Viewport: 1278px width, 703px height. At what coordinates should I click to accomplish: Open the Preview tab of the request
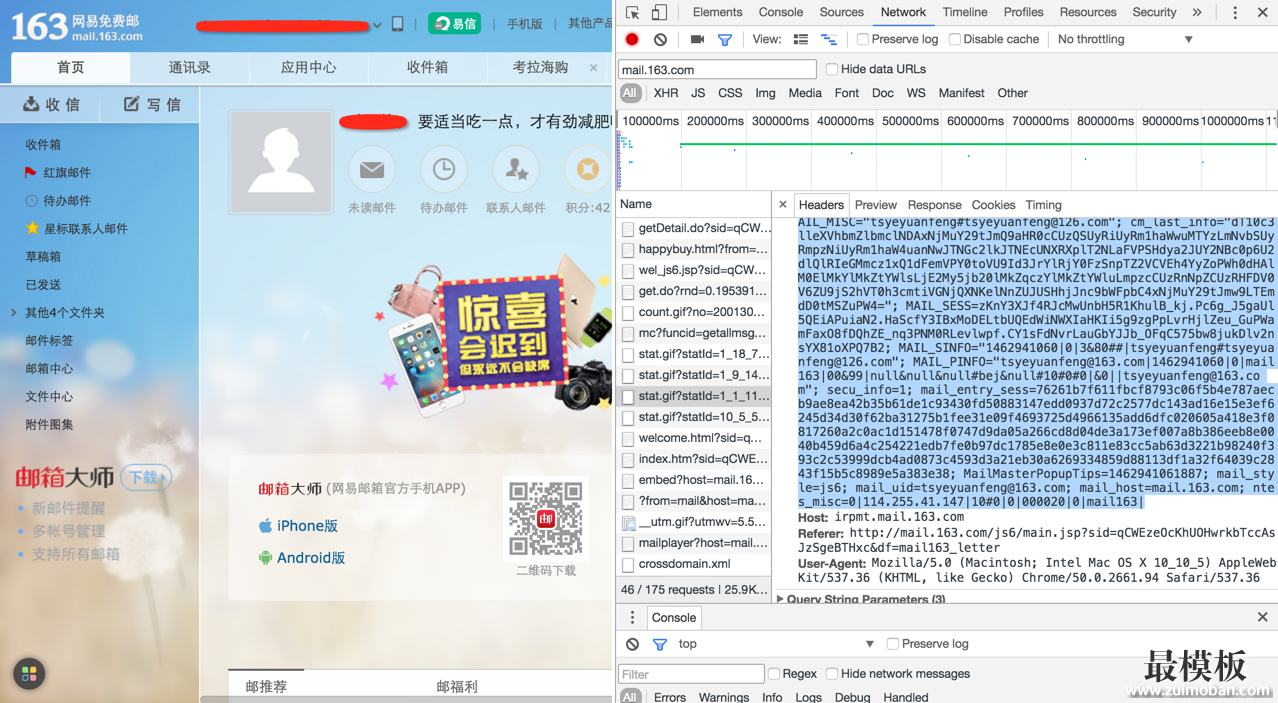coord(875,204)
